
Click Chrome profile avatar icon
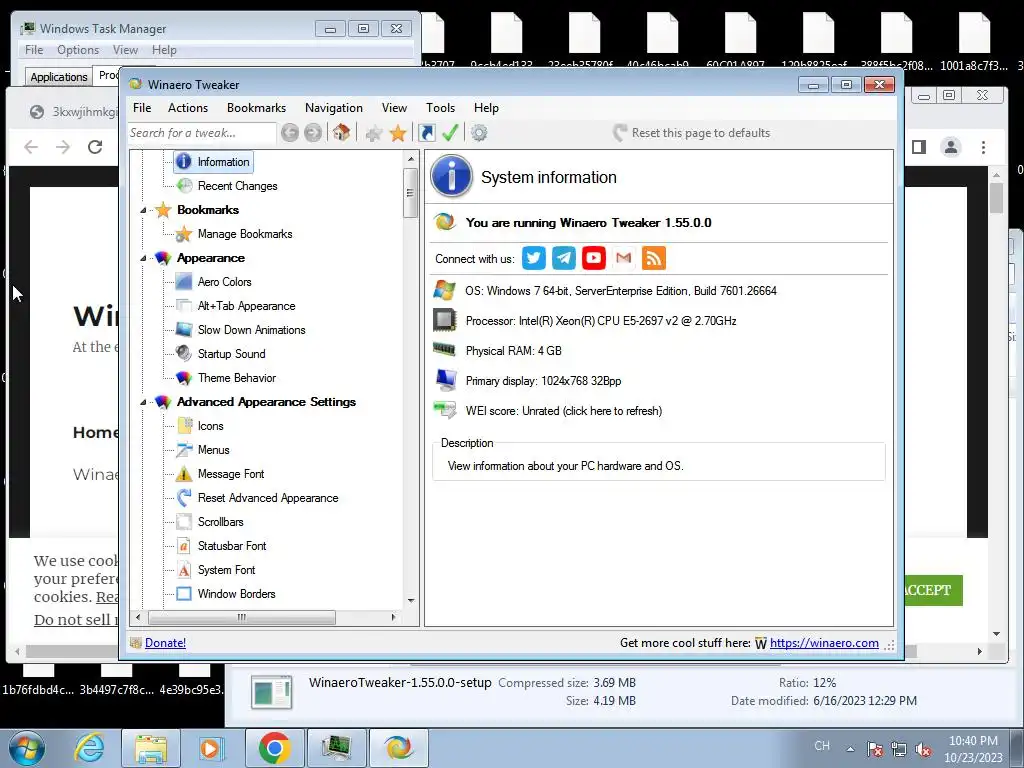coord(951,148)
